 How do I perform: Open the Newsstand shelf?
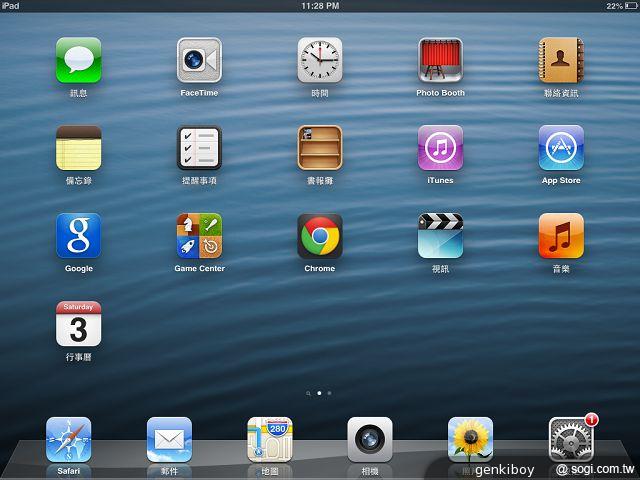click(x=320, y=148)
